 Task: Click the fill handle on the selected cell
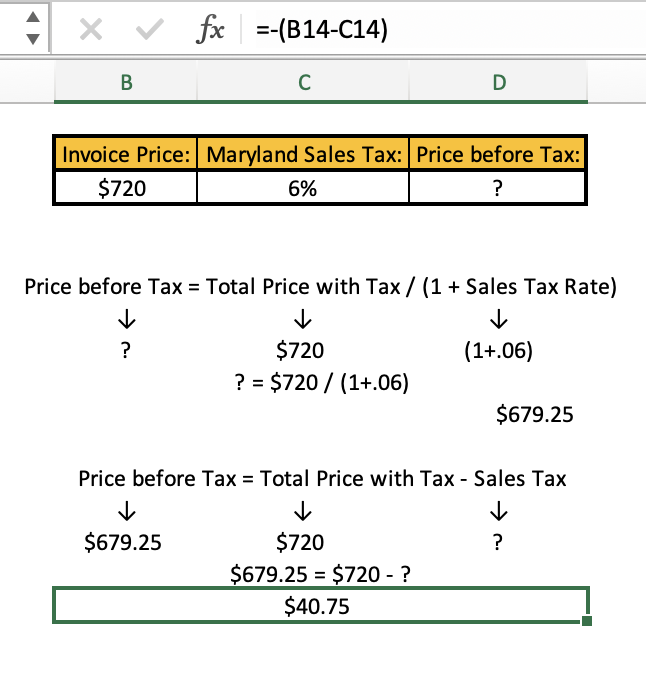(x=586, y=621)
